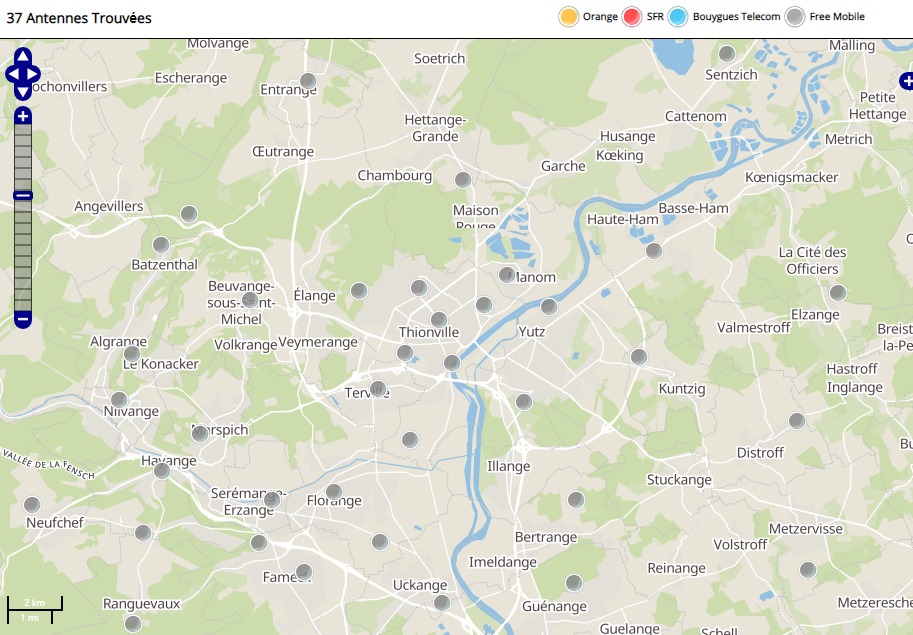Click the 37 Antennes Trouvées heading
The image size is (913, 635).
[79, 18]
